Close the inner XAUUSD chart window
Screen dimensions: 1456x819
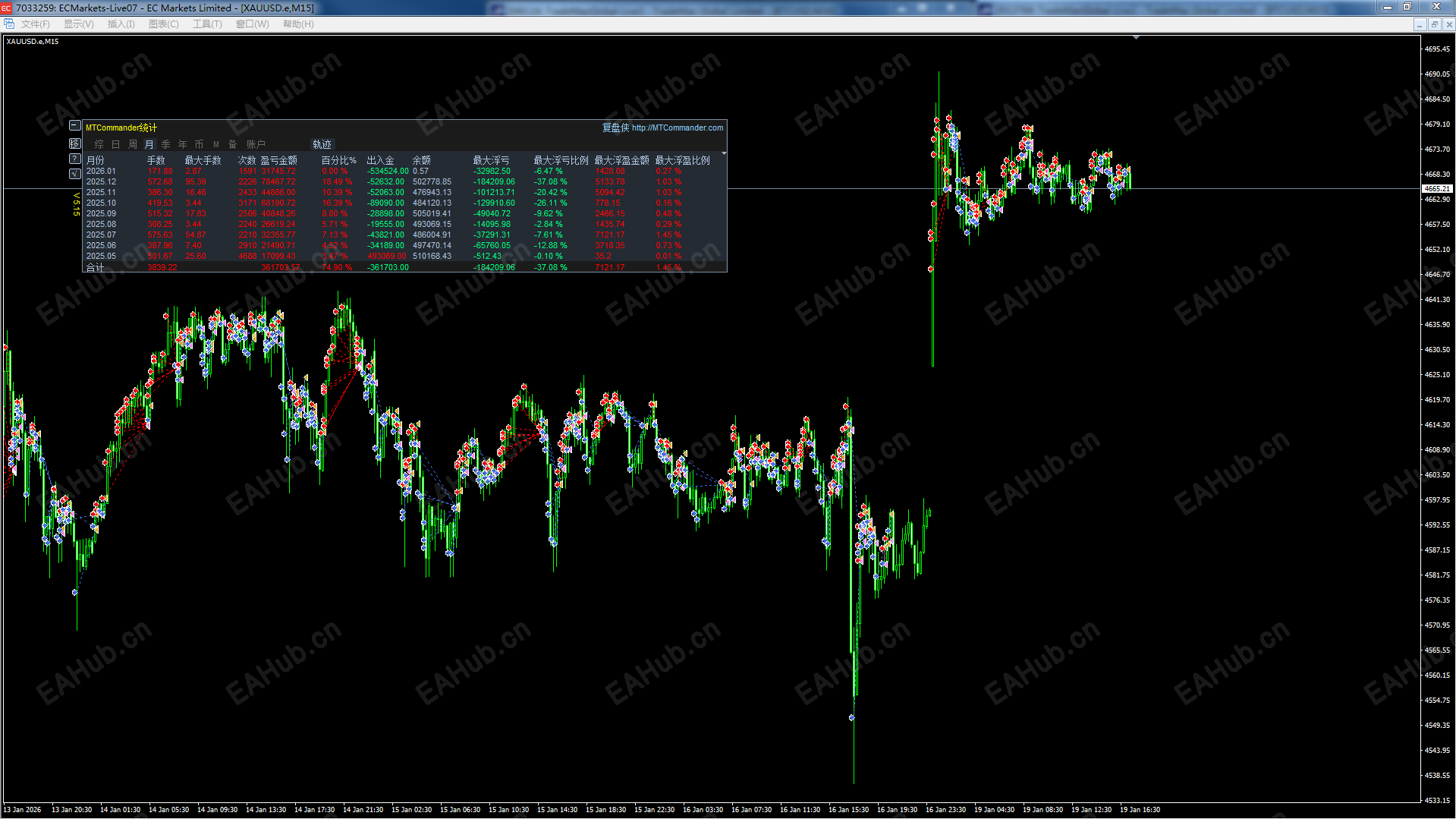click(1449, 24)
